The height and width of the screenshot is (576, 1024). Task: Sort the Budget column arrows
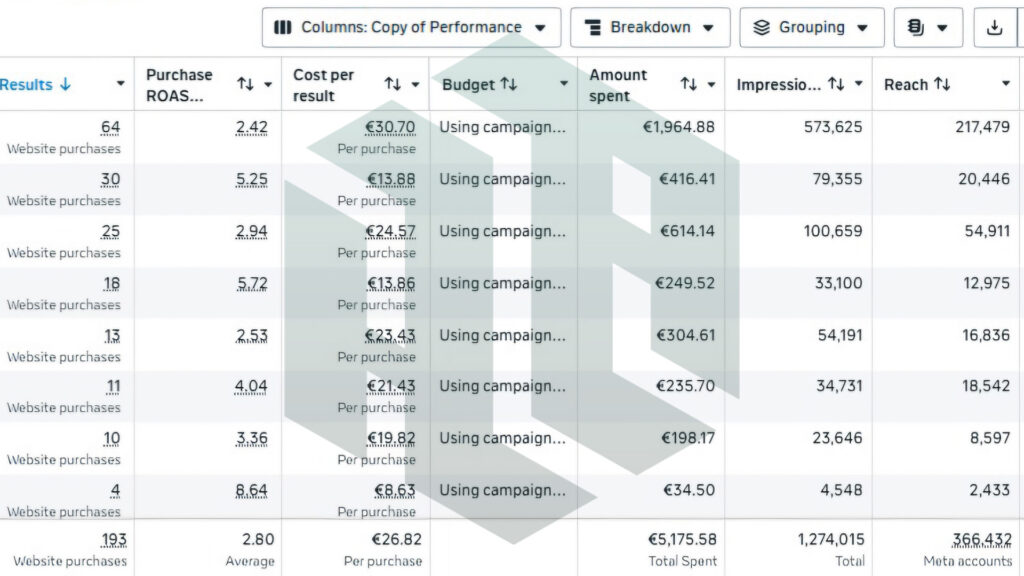click(509, 84)
